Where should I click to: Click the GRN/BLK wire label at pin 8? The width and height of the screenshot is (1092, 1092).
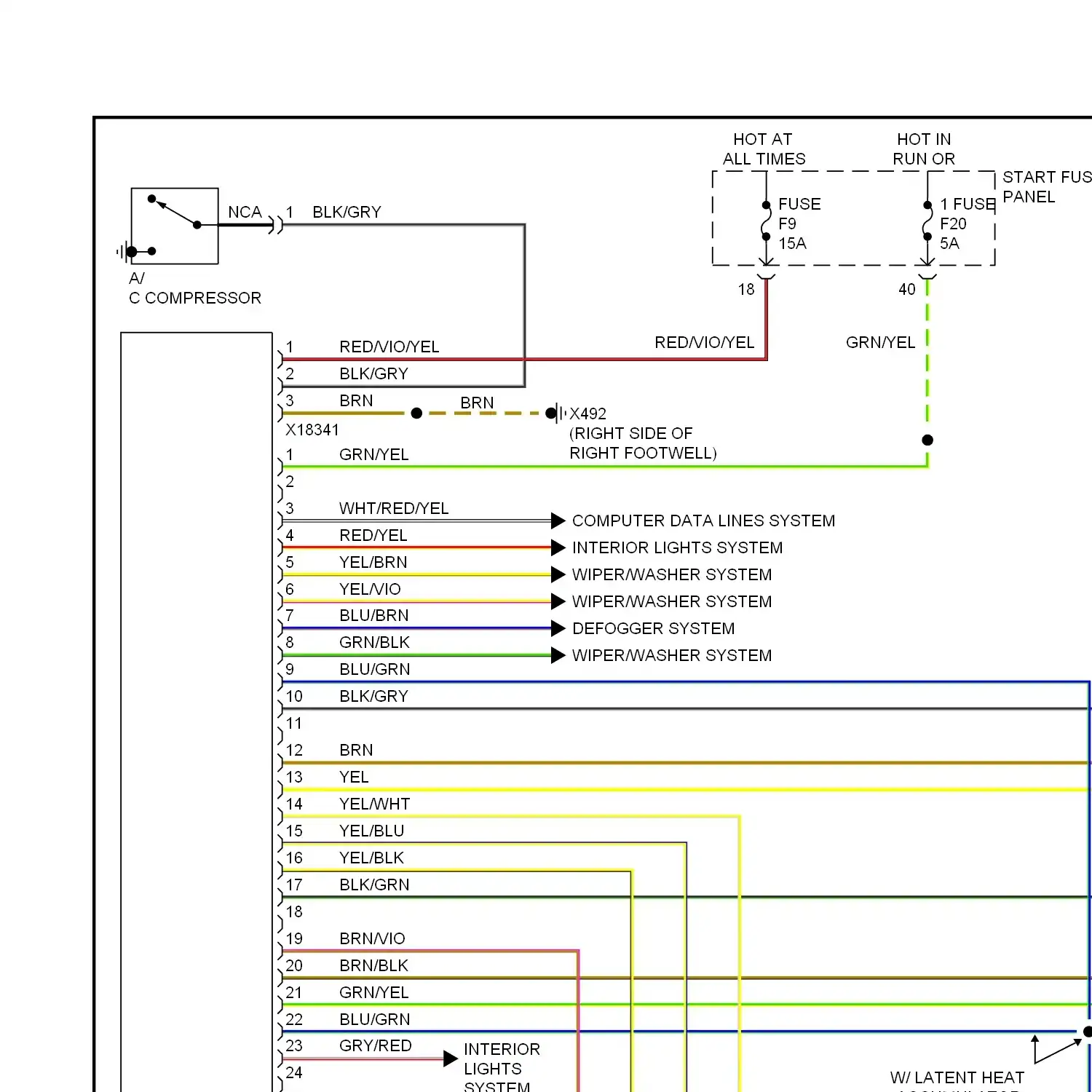pyautogui.click(x=374, y=642)
